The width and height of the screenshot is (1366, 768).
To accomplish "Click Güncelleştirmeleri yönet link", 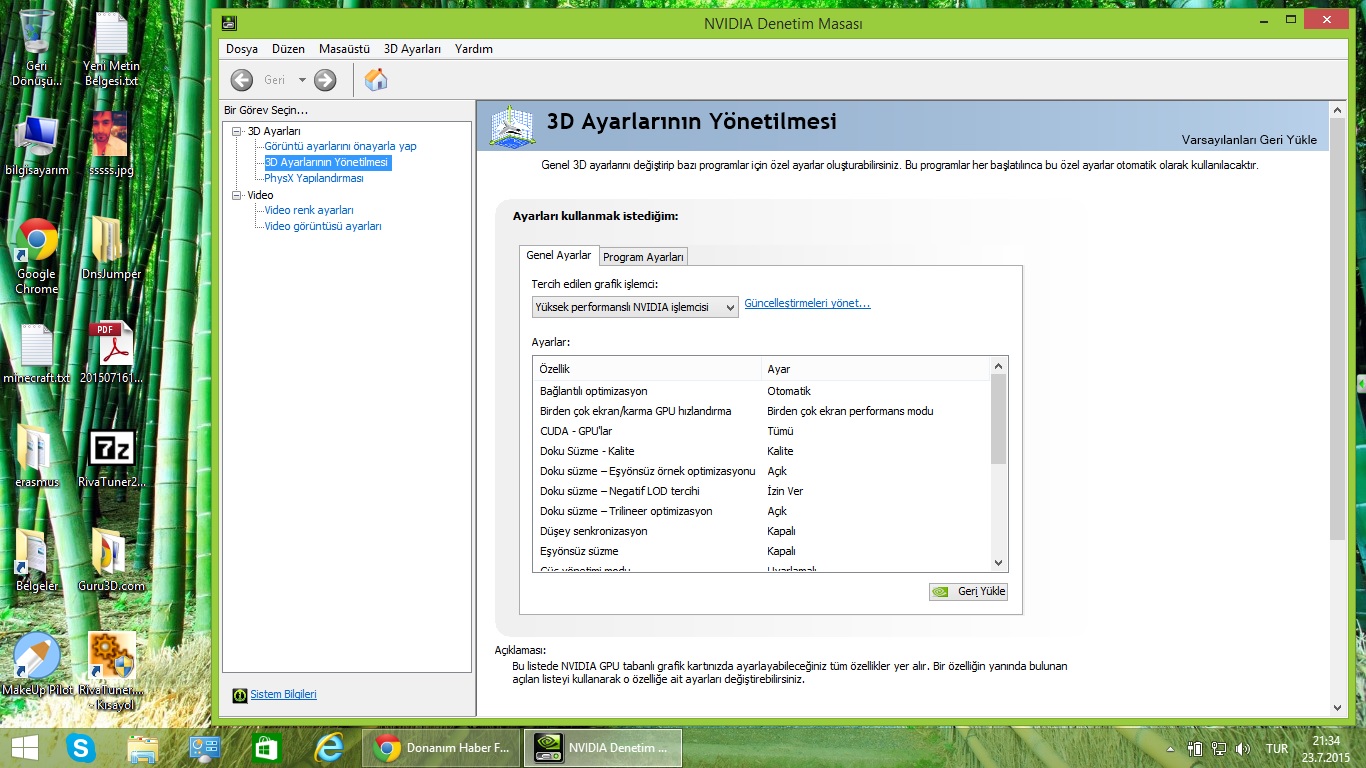I will [x=807, y=304].
